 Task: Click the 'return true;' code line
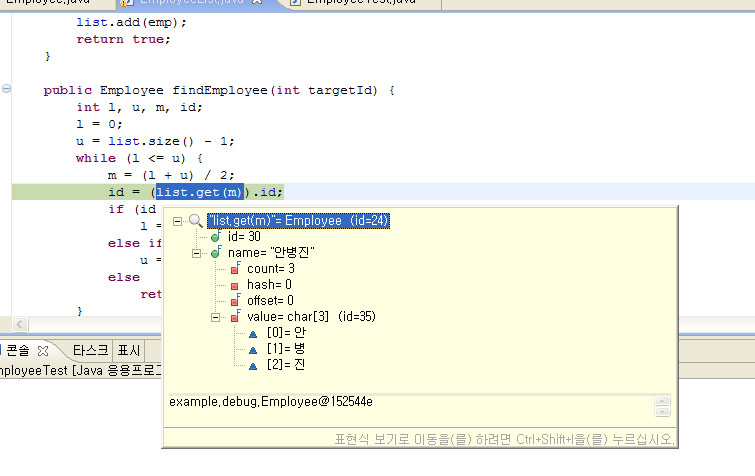(x=123, y=39)
